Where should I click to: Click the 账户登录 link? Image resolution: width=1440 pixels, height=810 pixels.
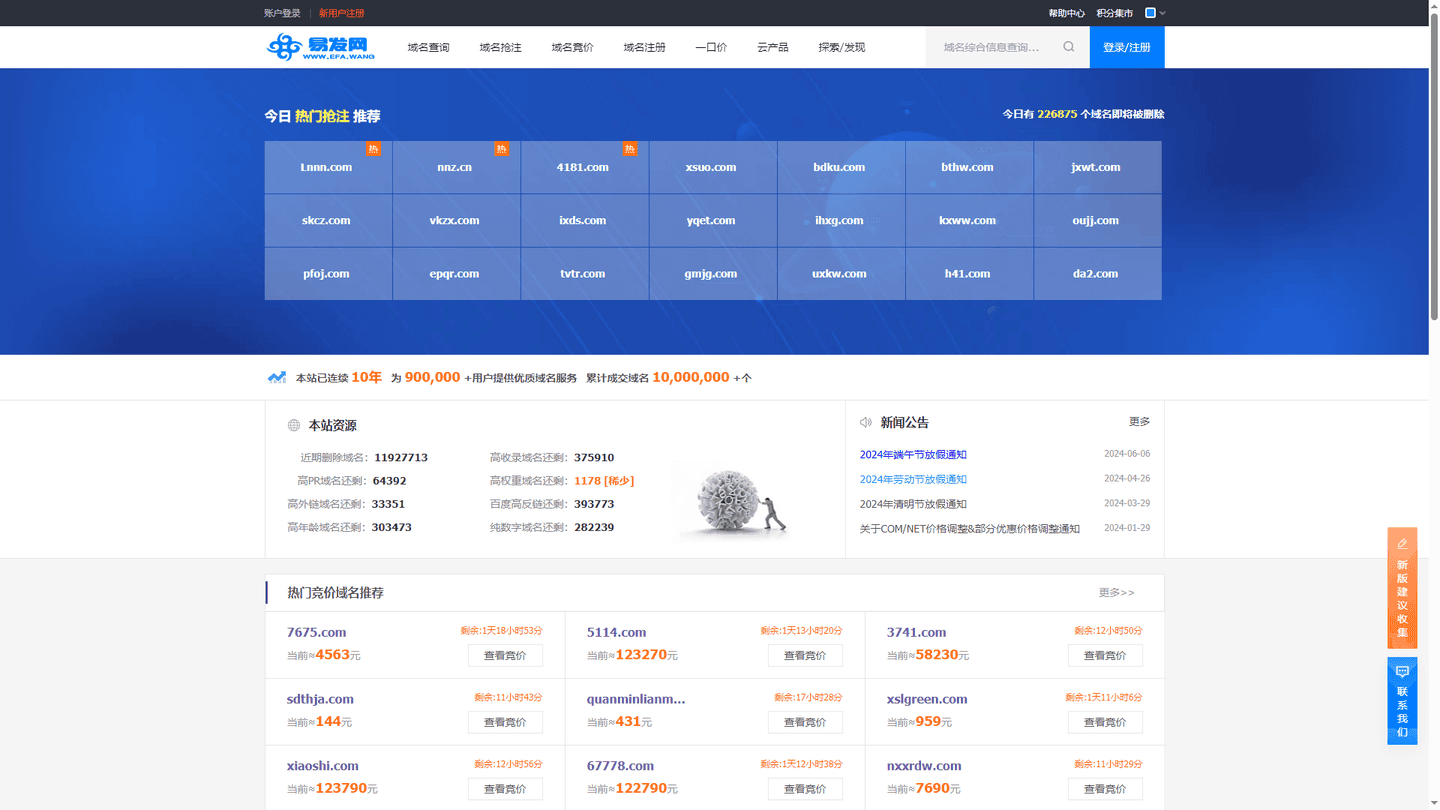click(x=282, y=13)
